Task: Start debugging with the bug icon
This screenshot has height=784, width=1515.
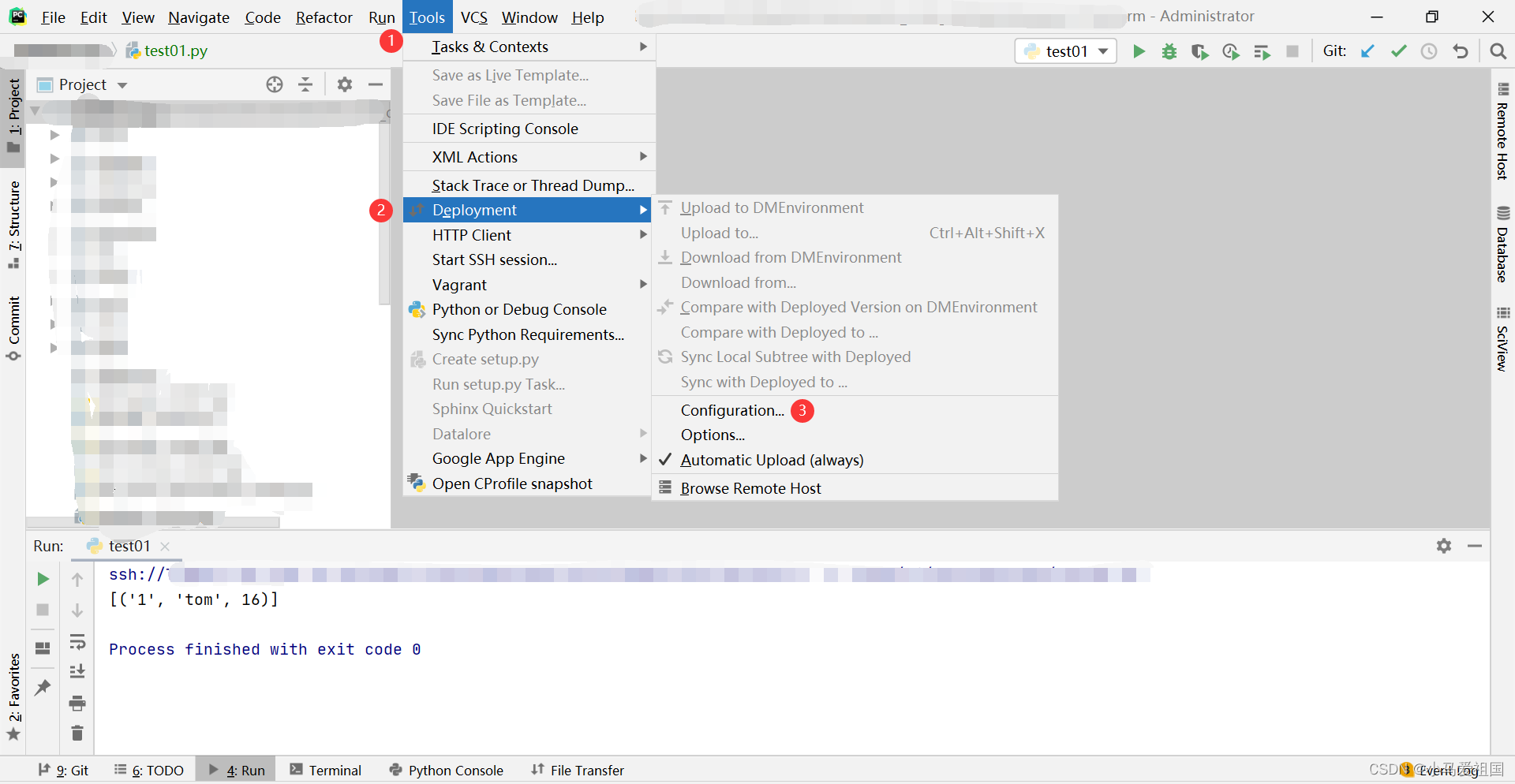Action: coord(1169,51)
